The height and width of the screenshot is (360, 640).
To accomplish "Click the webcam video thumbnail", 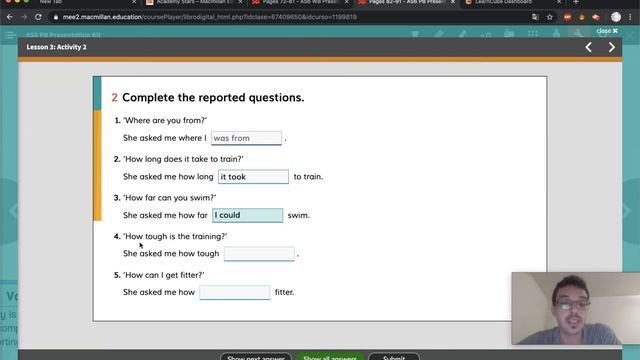I will coord(576,309).
